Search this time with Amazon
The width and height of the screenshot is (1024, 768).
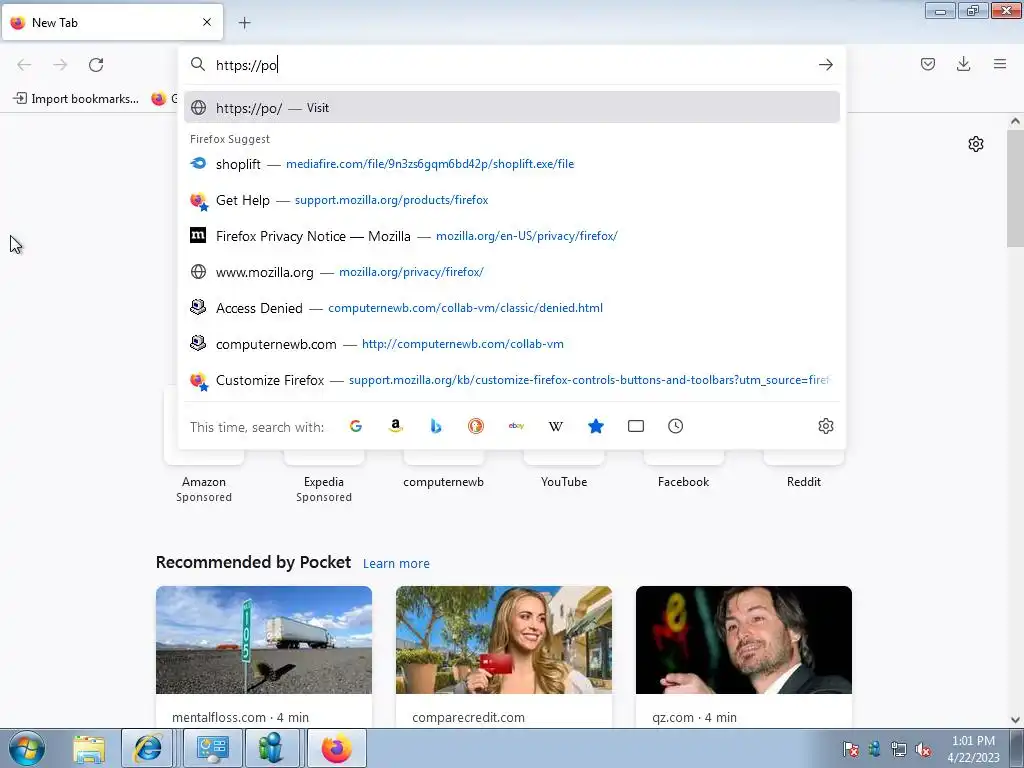tap(396, 426)
